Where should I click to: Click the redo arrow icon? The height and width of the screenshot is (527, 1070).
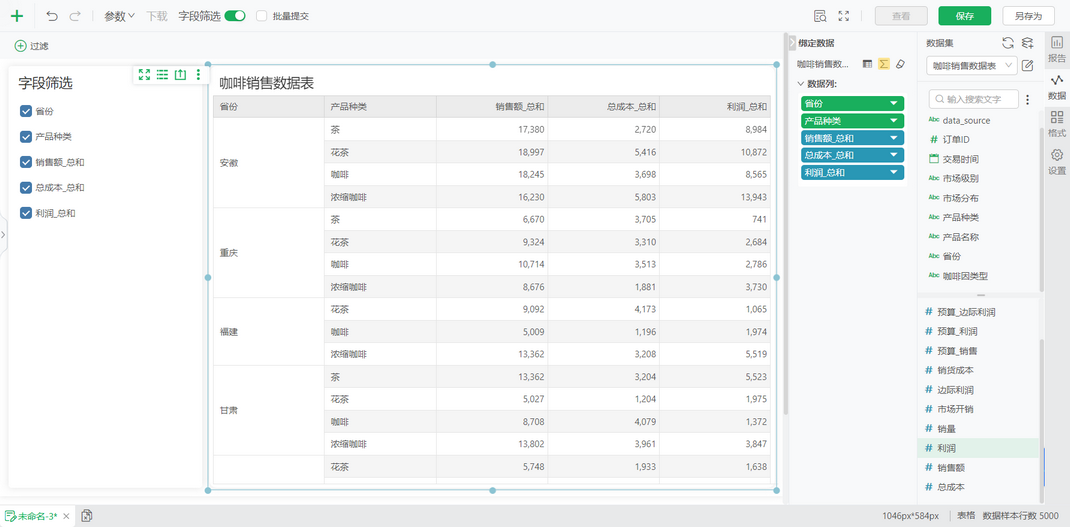point(74,16)
